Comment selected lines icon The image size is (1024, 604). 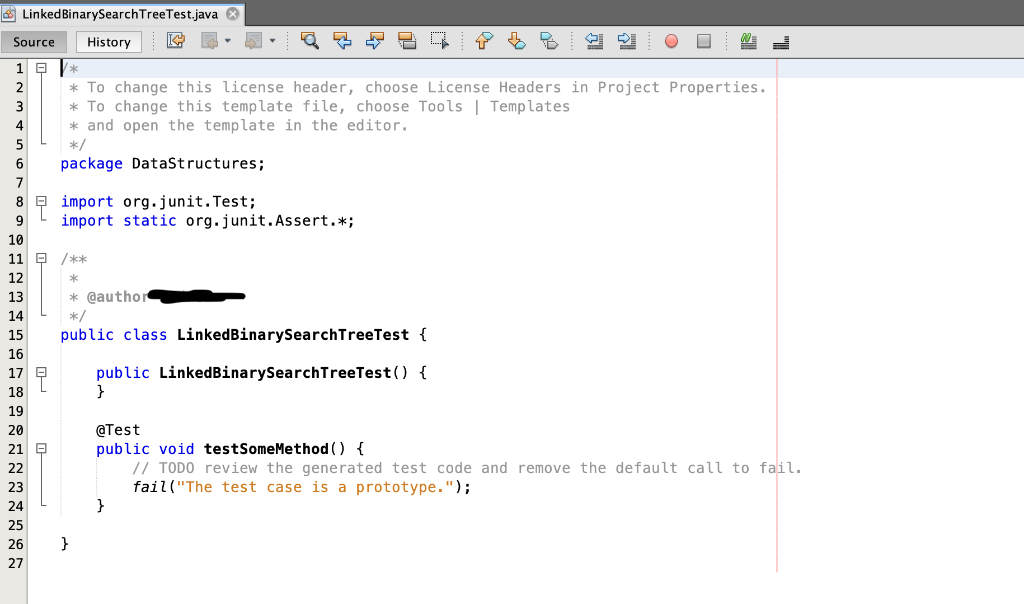748,41
